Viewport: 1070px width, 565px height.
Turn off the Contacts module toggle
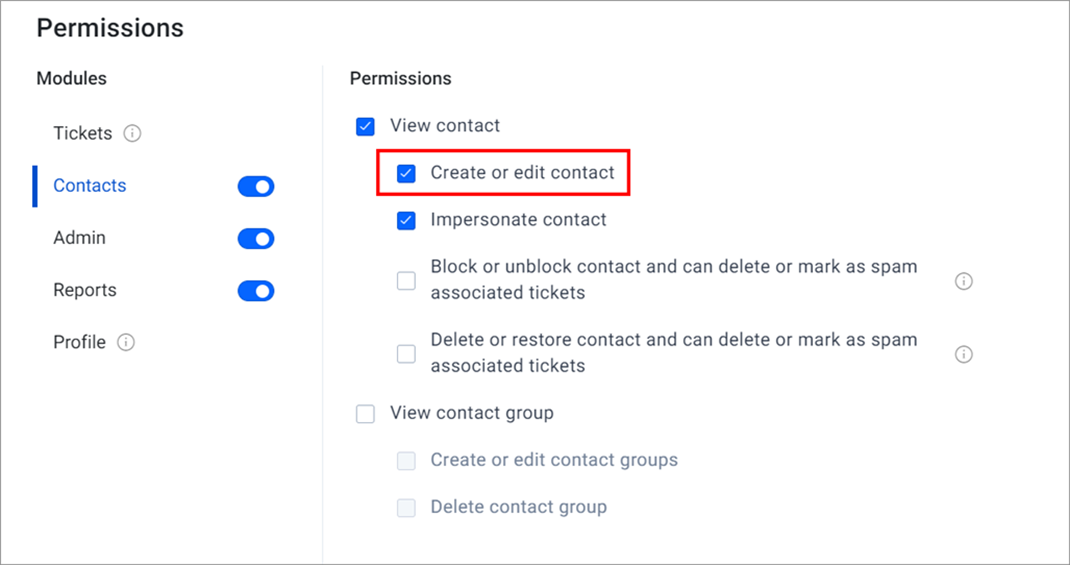tap(256, 186)
